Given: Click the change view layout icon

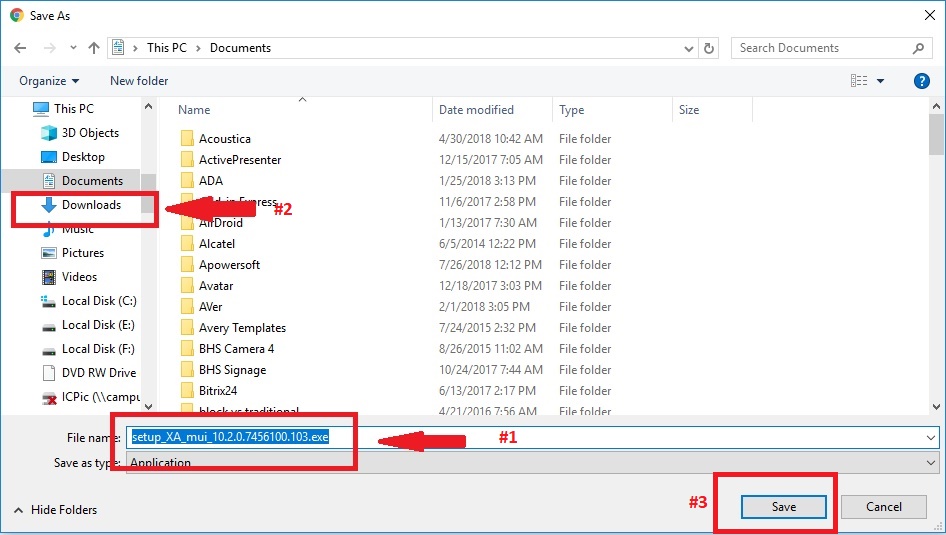Looking at the screenshot, I should pyautogui.click(x=858, y=81).
